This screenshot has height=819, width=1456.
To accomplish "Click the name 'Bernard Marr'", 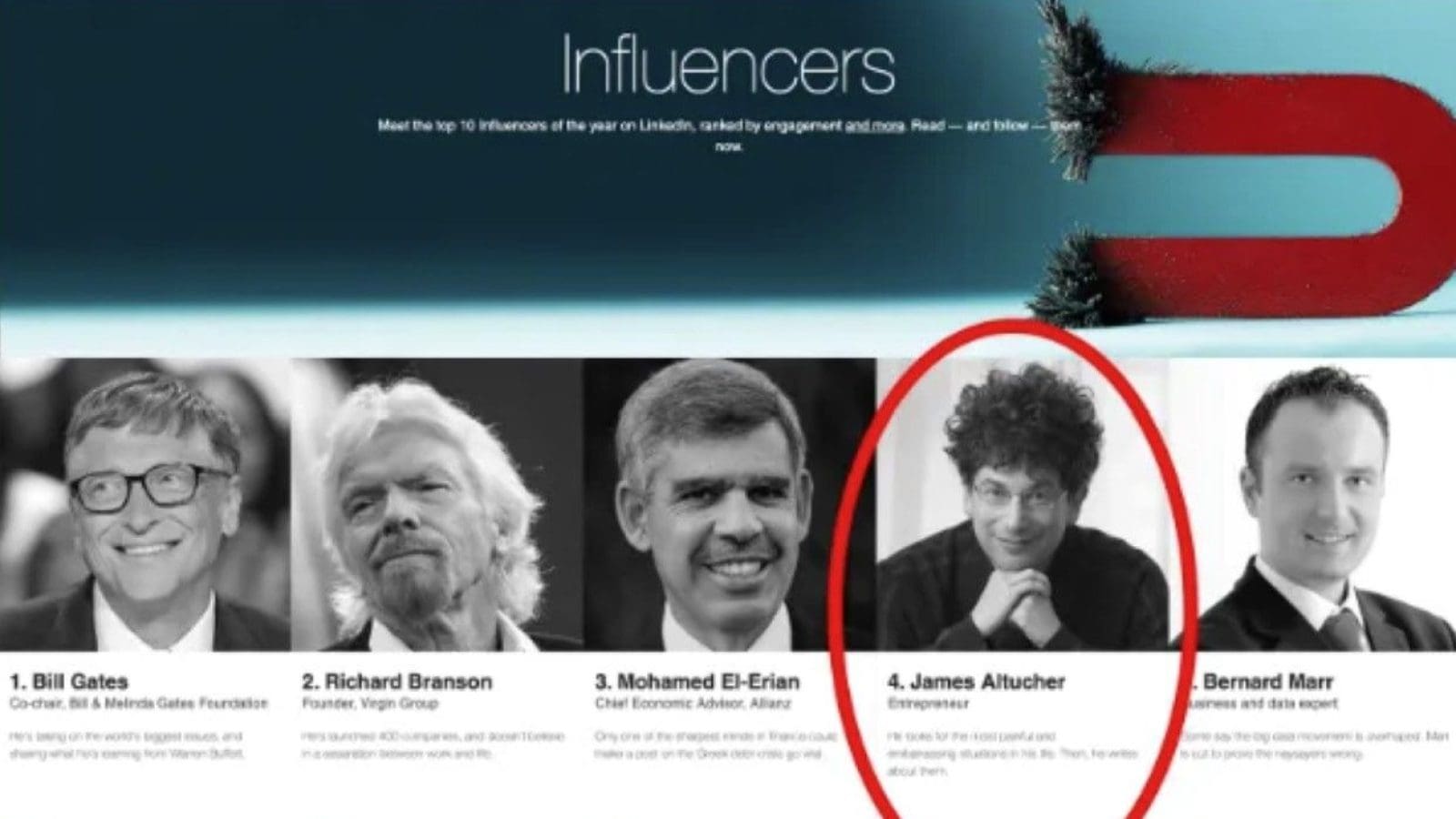I will click(1269, 682).
